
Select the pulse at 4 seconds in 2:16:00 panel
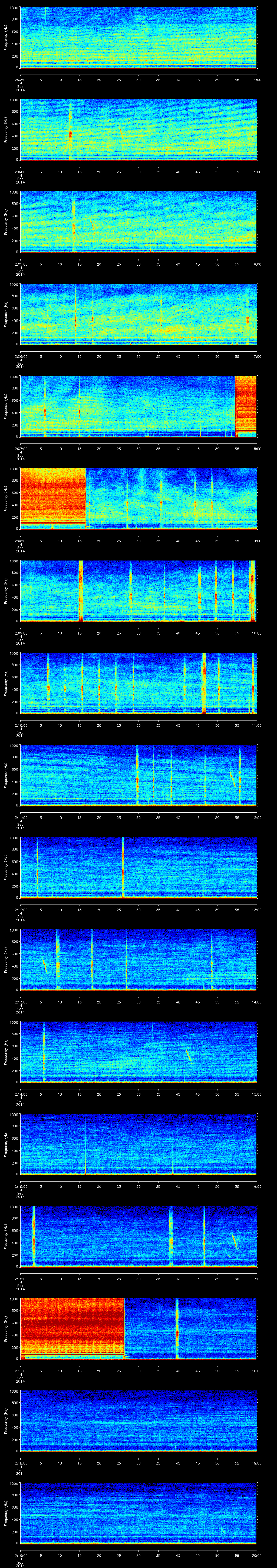tap(34, 1236)
